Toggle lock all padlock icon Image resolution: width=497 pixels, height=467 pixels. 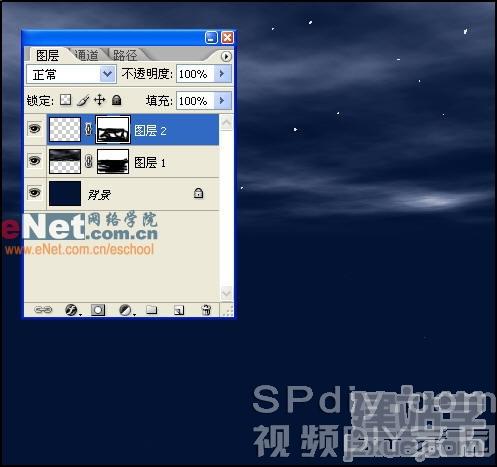[x=116, y=100]
